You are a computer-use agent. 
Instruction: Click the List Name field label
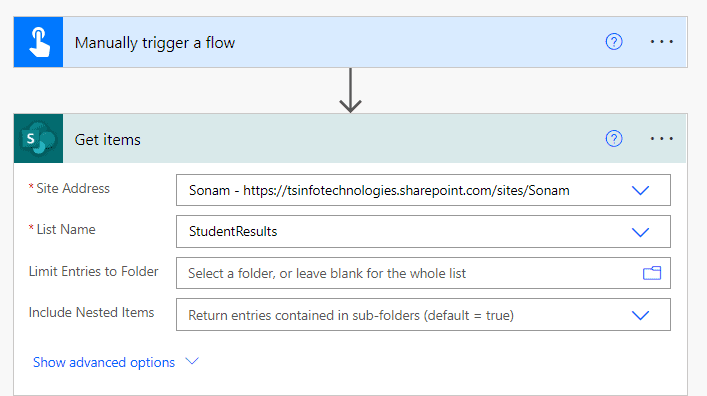[66, 229]
